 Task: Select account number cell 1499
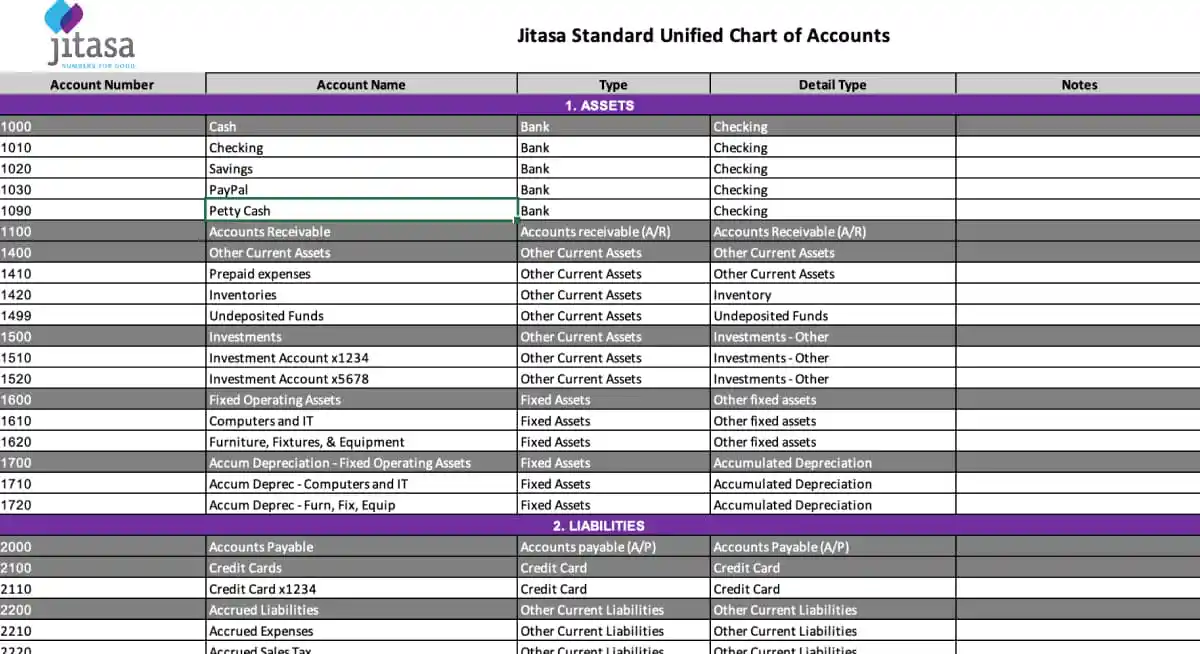coord(102,316)
